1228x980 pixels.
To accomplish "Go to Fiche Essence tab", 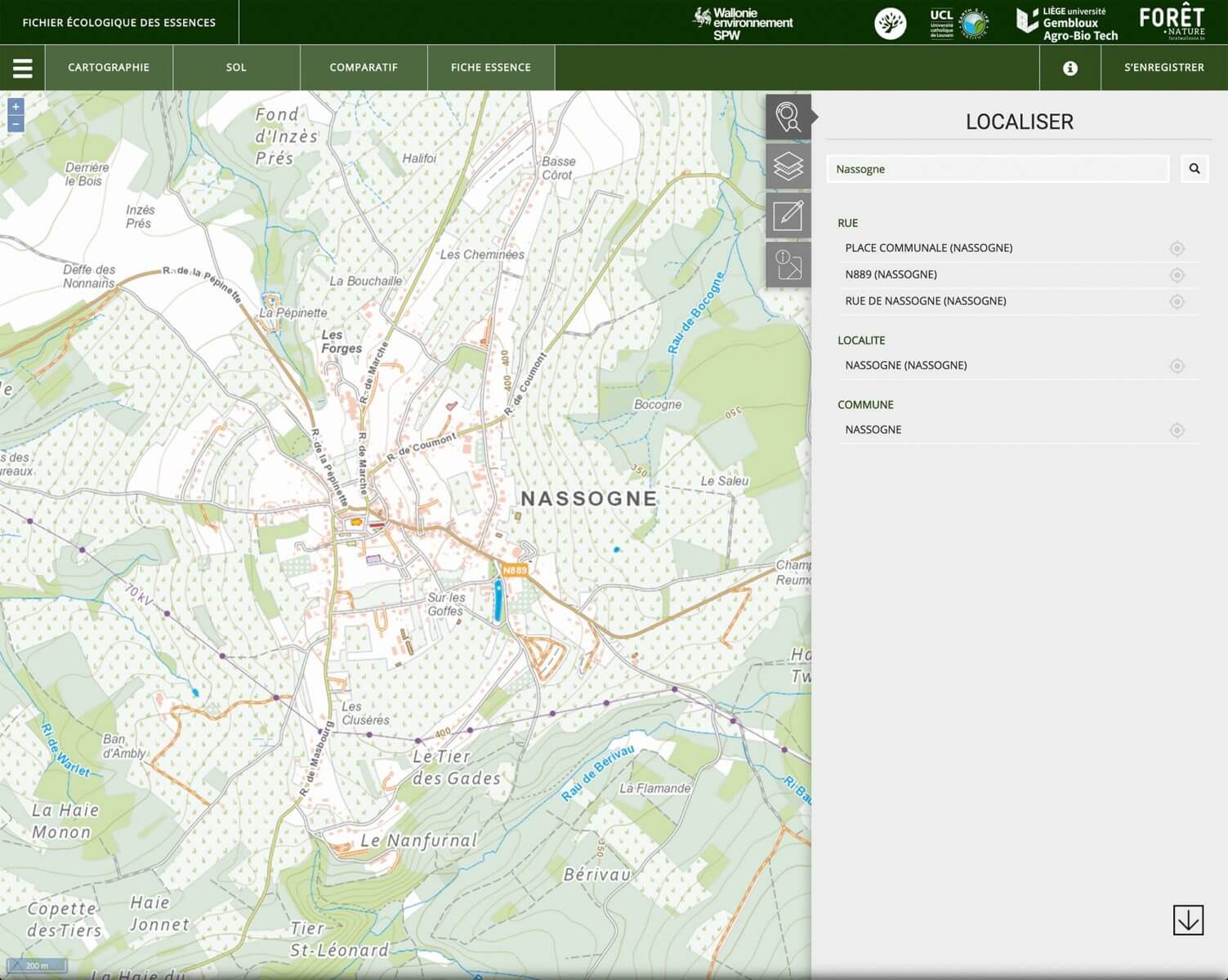I will click(491, 68).
